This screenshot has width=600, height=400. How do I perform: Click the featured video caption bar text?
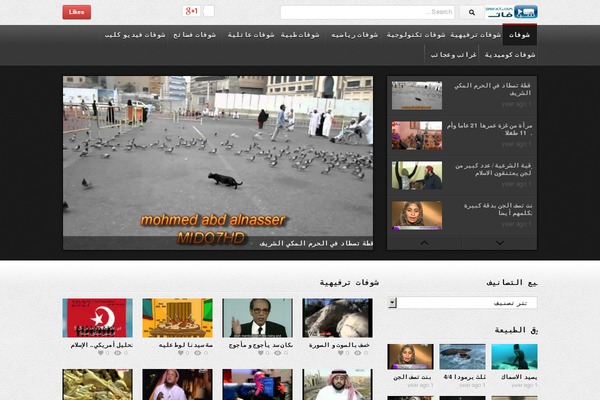point(316,243)
